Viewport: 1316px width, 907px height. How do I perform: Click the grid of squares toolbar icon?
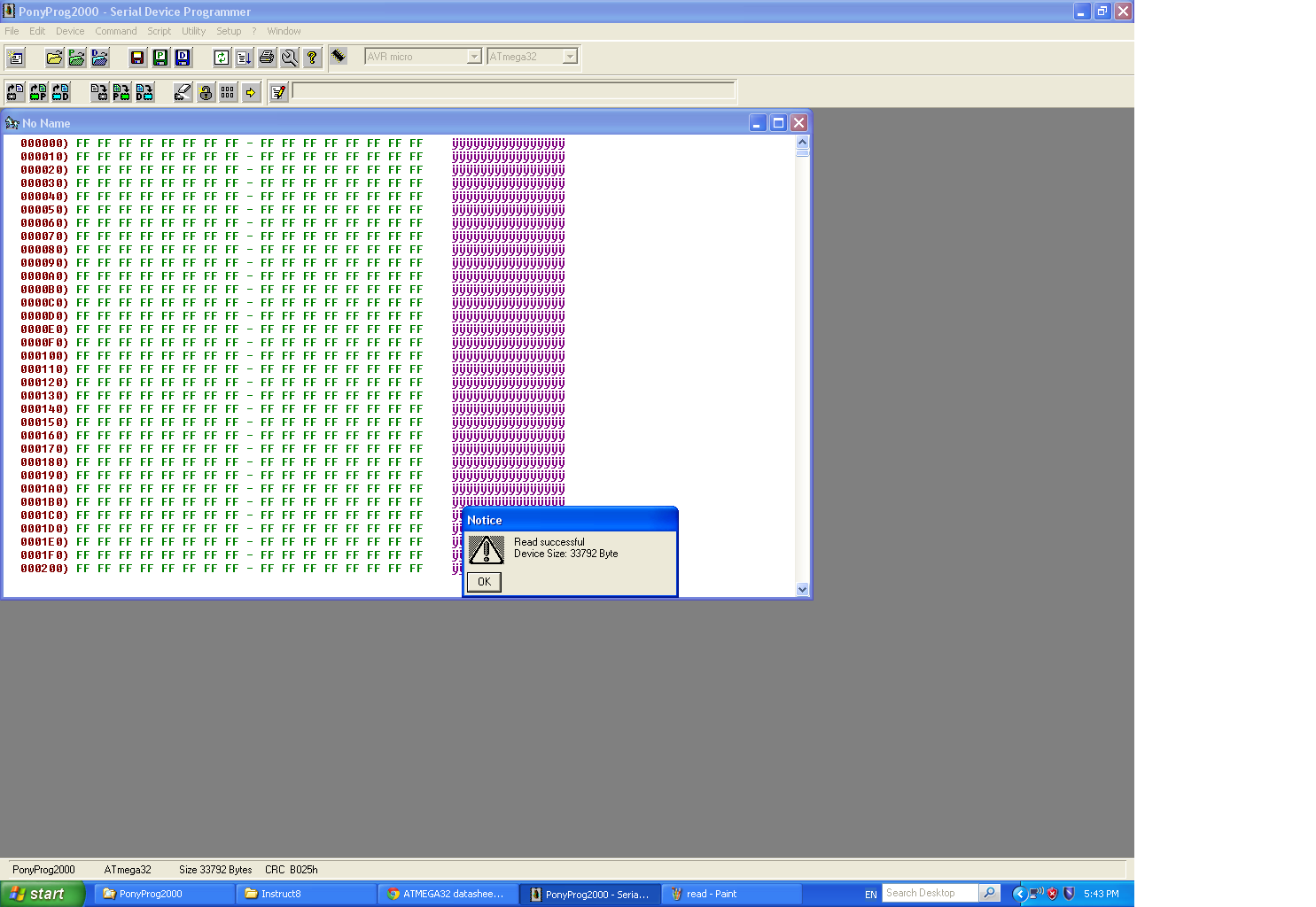[x=228, y=92]
